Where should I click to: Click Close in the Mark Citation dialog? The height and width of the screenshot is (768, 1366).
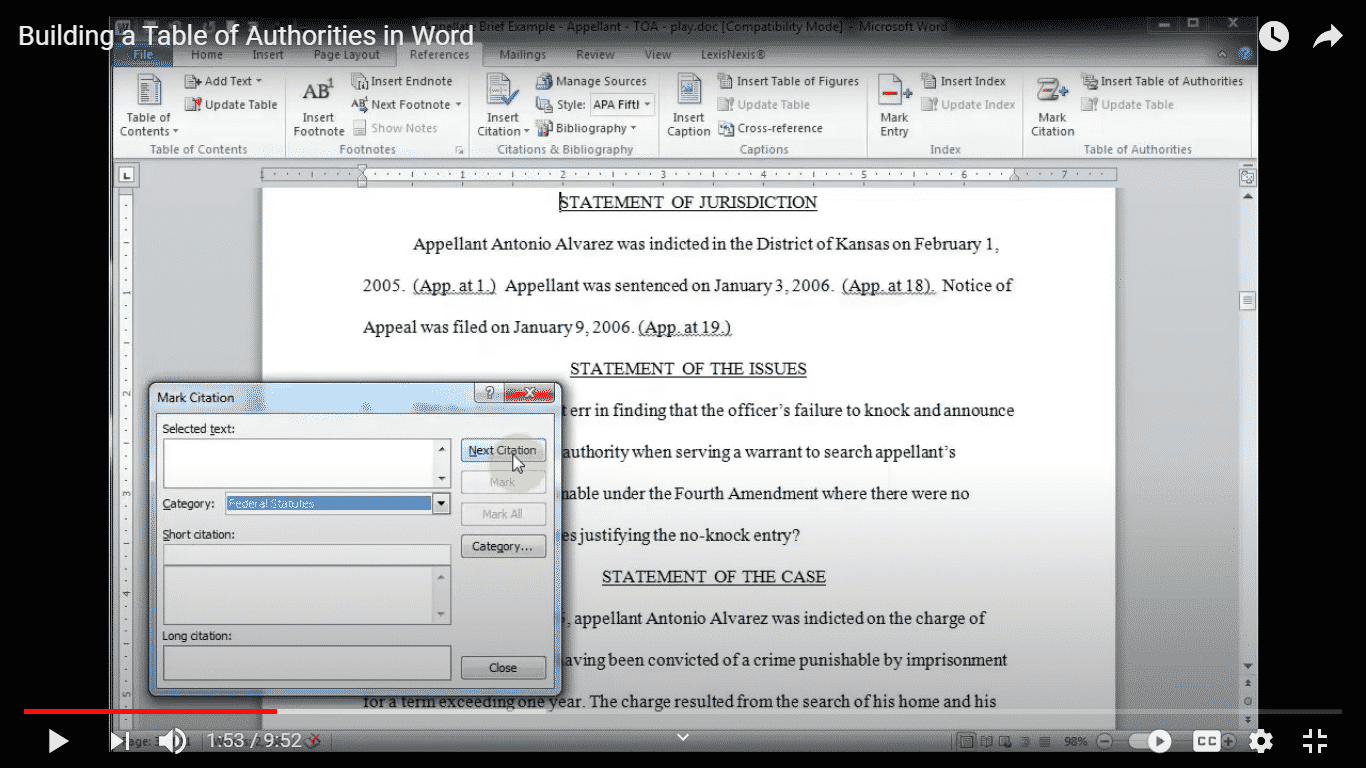pyautogui.click(x=503, y=668)
